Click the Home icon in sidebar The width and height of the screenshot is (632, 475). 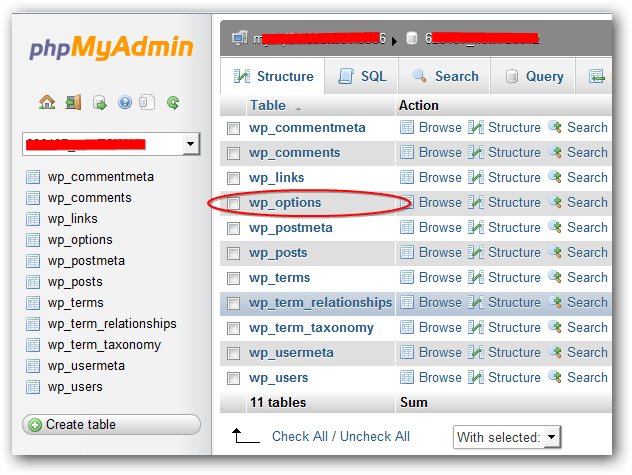pos(47,102)
